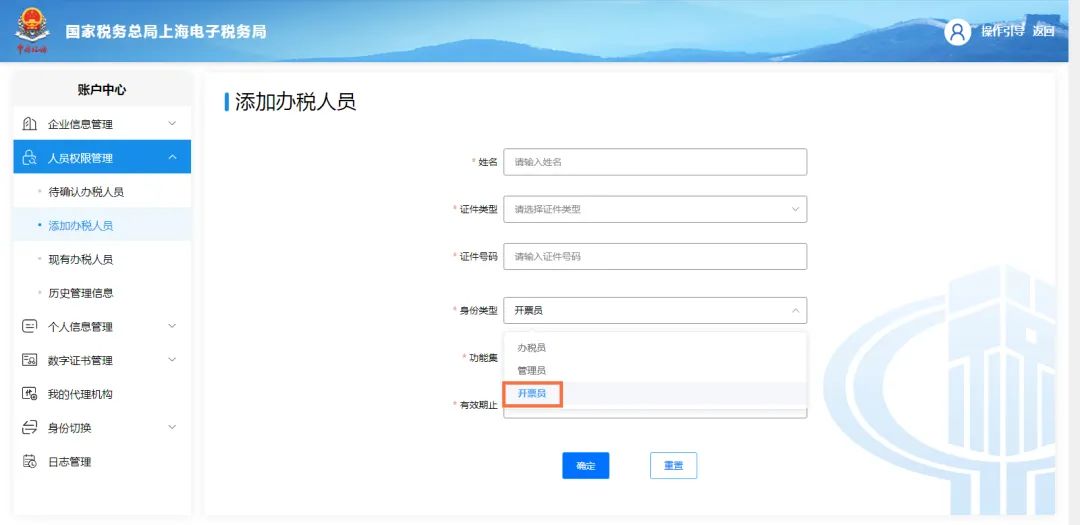This screenshot has height=525, width=1080.
Task: Click the 我的代理机构 icon
Action: click(30, 393)
